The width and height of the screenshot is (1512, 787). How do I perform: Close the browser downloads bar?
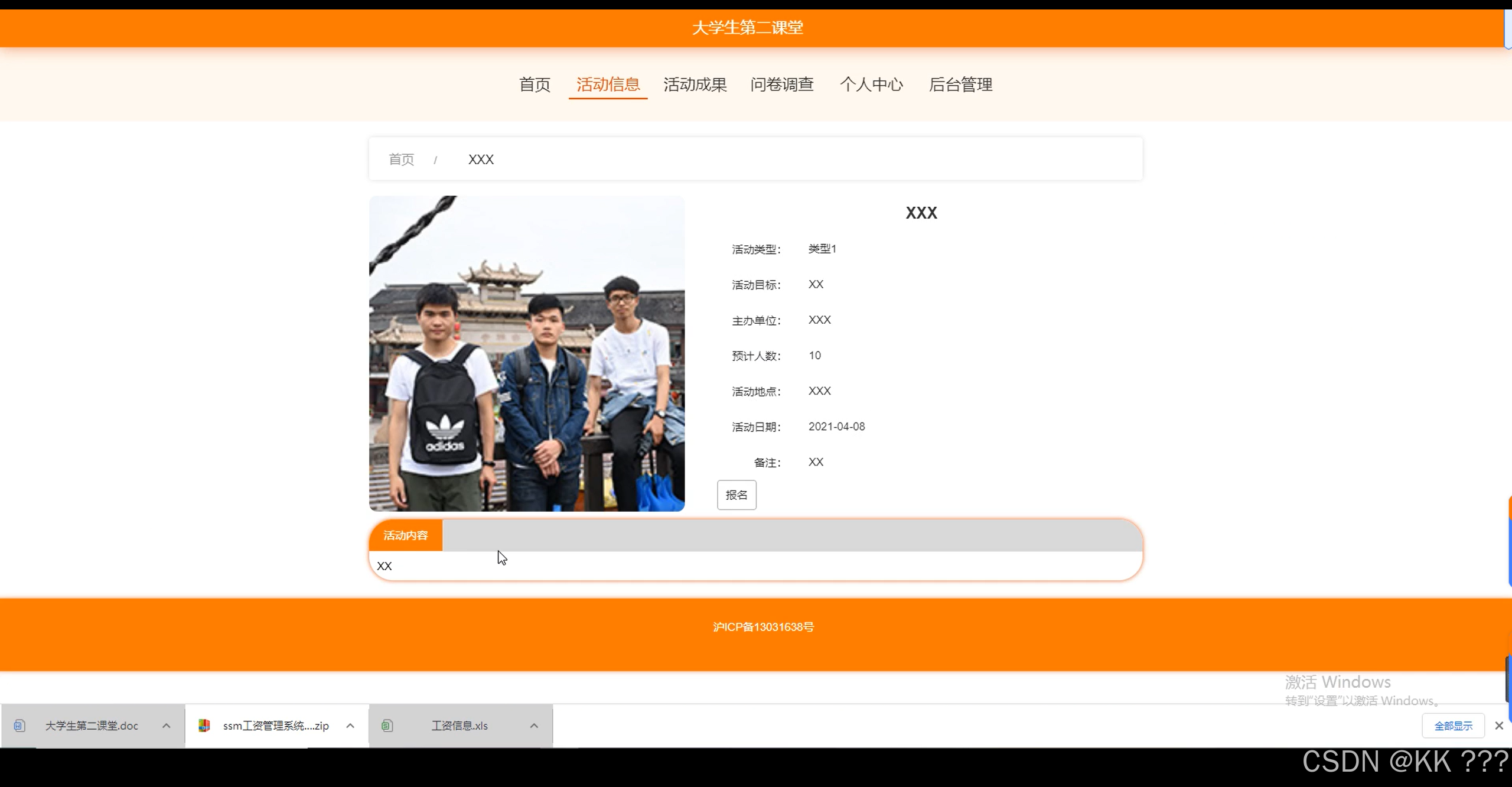(1500, 725)
